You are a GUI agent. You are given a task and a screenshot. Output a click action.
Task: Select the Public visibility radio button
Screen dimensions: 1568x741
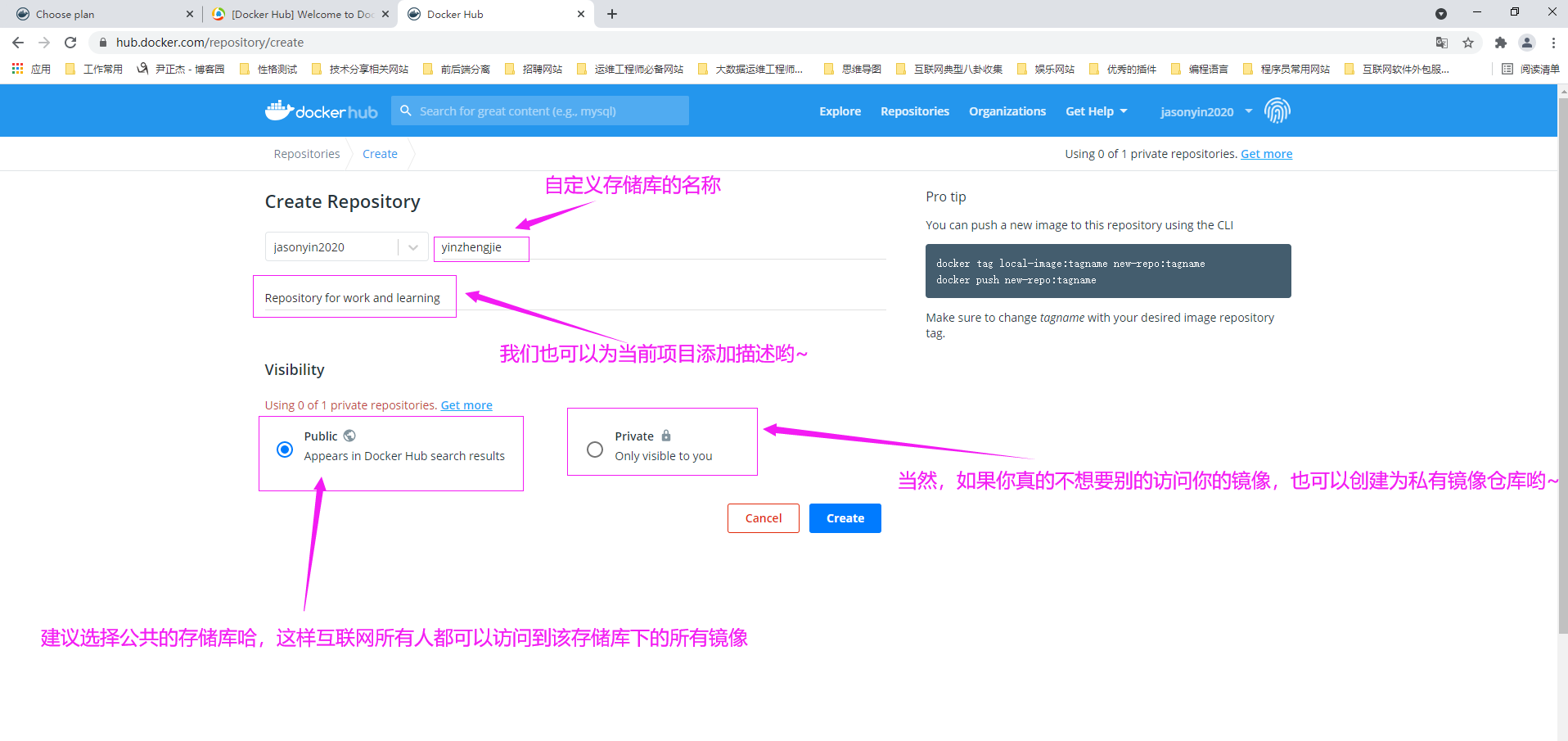tap(285, 450)
